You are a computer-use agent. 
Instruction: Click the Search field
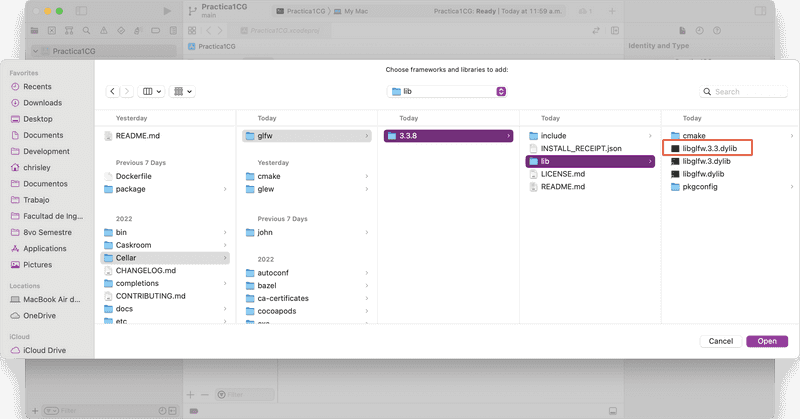point(743,91)
